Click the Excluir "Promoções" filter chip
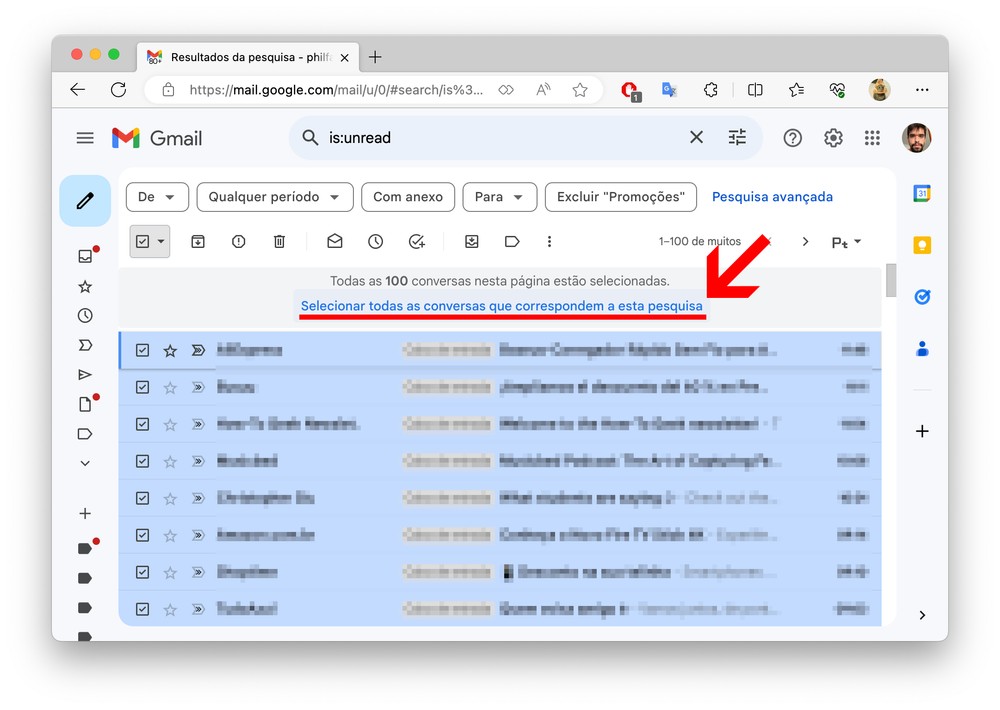Image resolution: width=1000 pixels, height=710 pixels. [621, 197]
